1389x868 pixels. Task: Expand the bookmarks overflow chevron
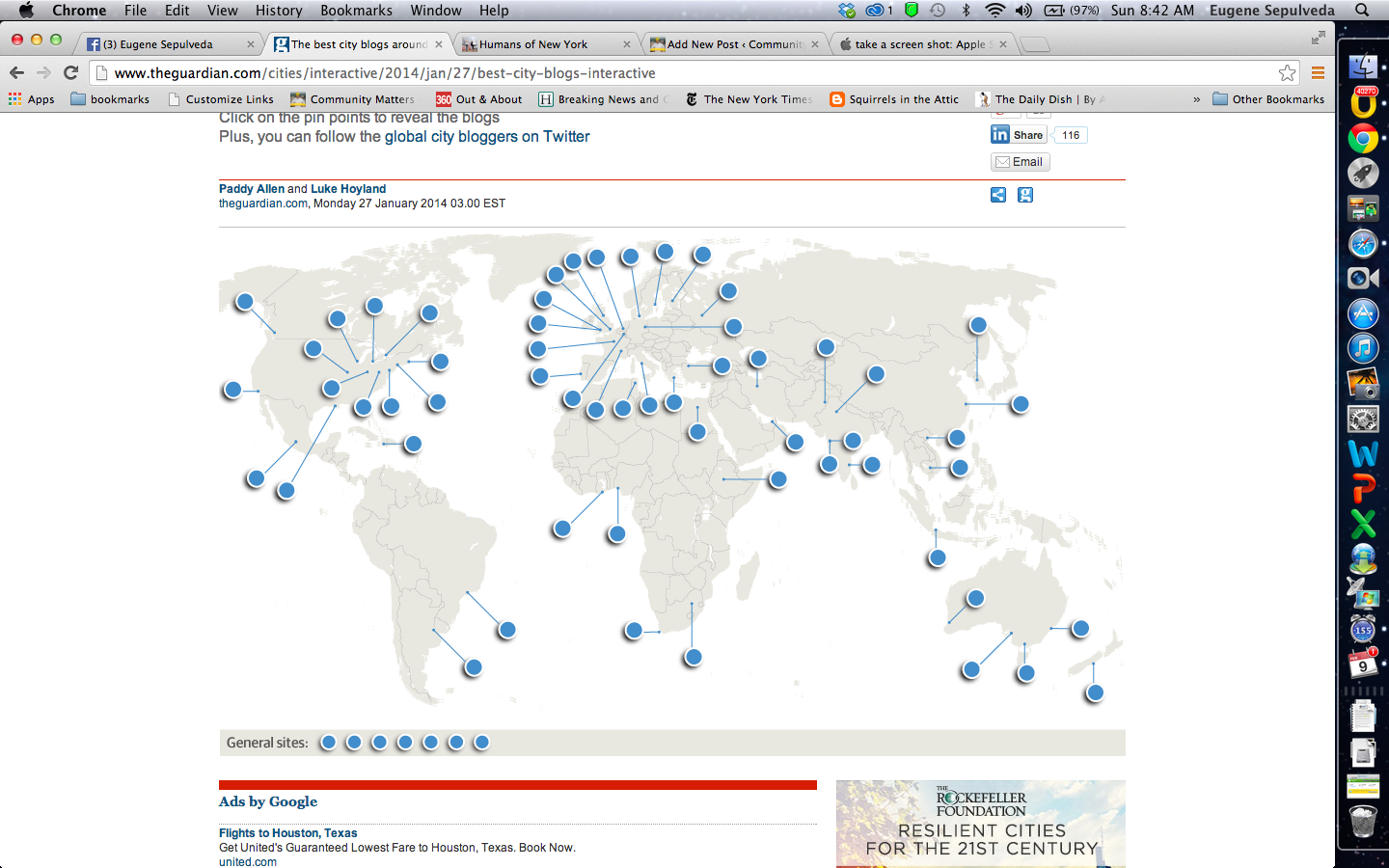tap(1196, 99)
